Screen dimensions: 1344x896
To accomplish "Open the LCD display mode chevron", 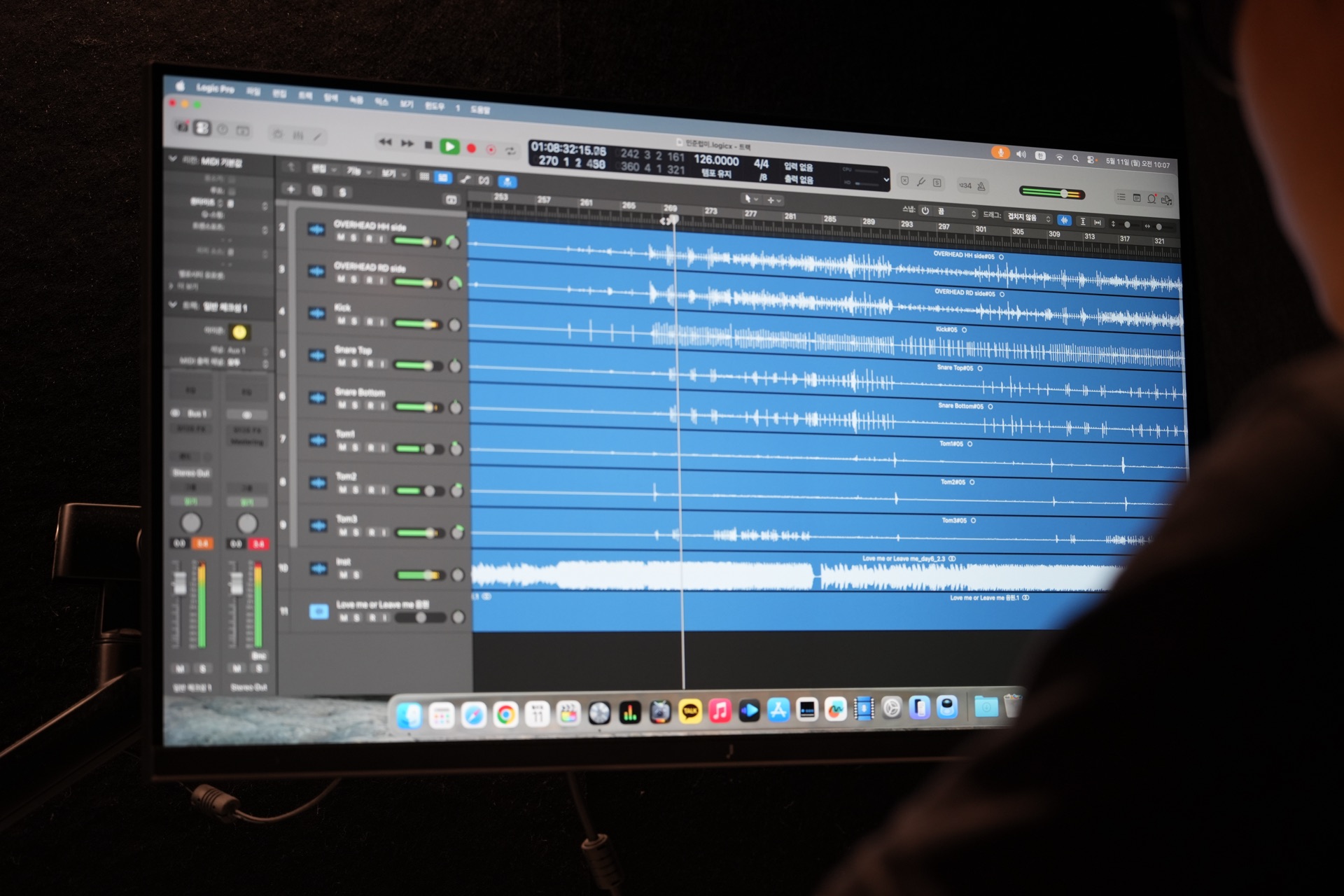I will (886, 180).
